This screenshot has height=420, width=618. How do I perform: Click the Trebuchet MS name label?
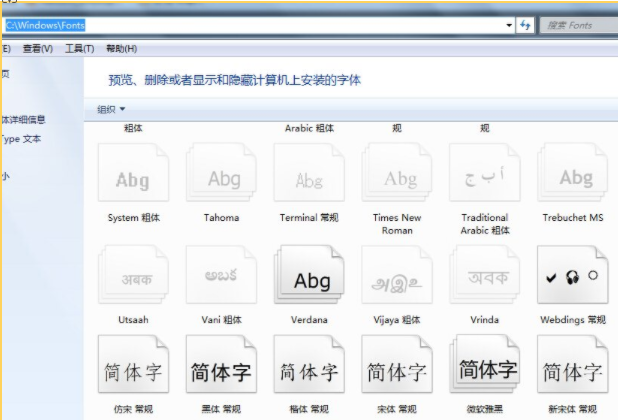pyautogui.click(x=573, y=217)
